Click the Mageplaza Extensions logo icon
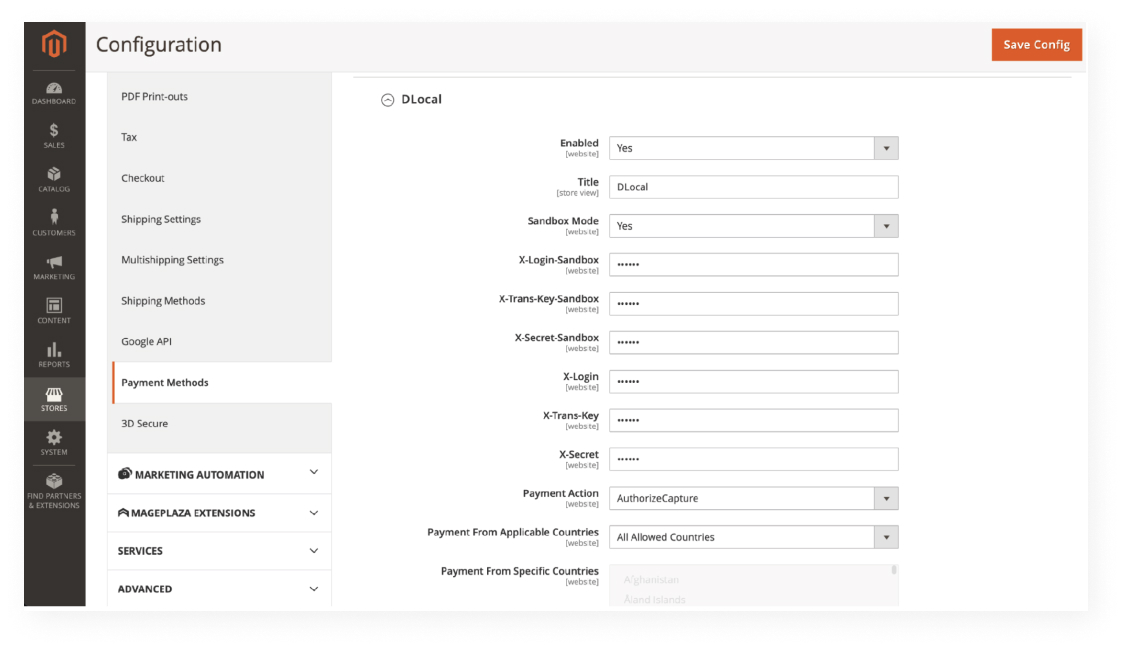The height and width of the screenshot is (650, 1125). [x=123, y=513]
